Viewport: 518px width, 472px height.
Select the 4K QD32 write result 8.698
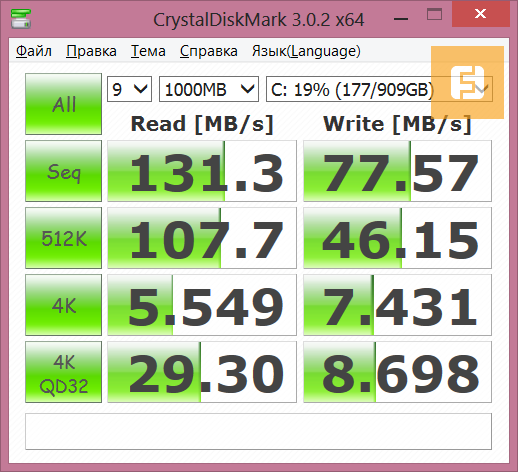point(397,372)
